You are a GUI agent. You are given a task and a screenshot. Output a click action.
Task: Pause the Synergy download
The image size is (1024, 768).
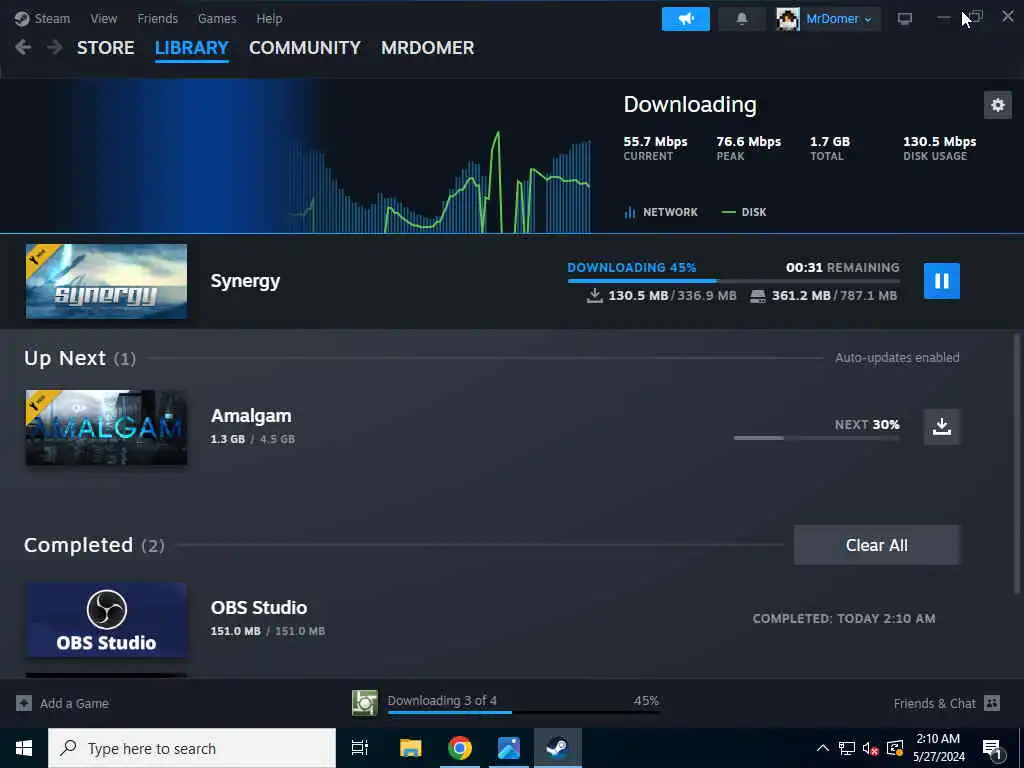coord(941,281)
